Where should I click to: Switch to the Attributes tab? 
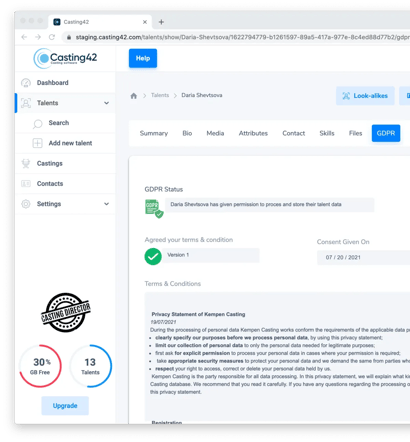click(253, 133)
